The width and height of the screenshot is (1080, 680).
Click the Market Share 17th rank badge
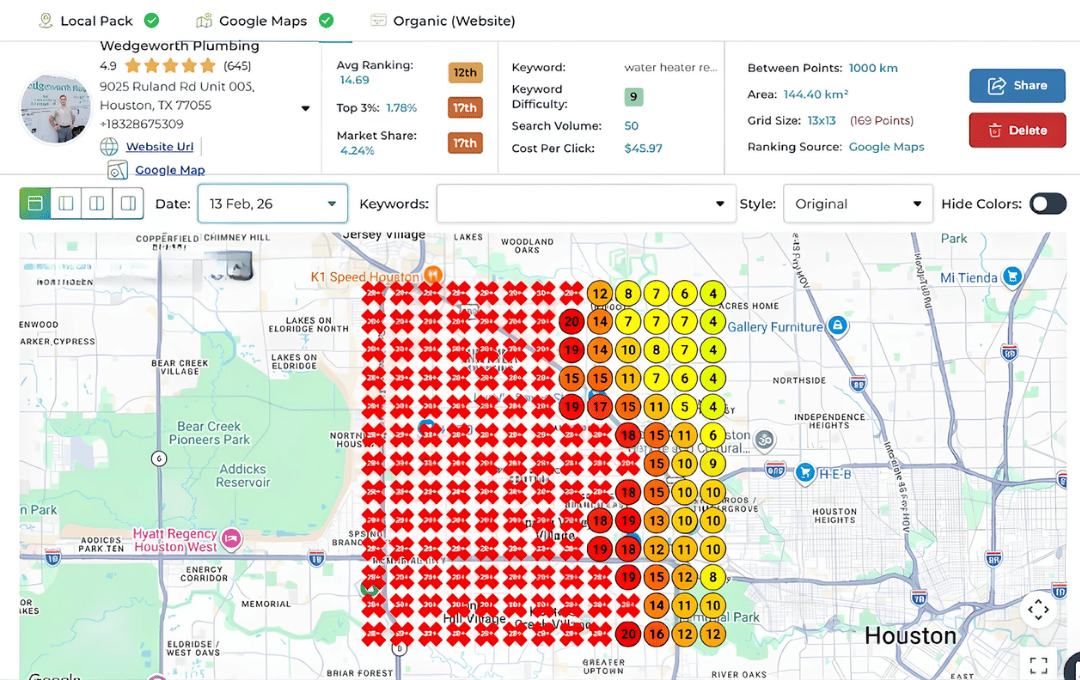(x=465, y=143)
